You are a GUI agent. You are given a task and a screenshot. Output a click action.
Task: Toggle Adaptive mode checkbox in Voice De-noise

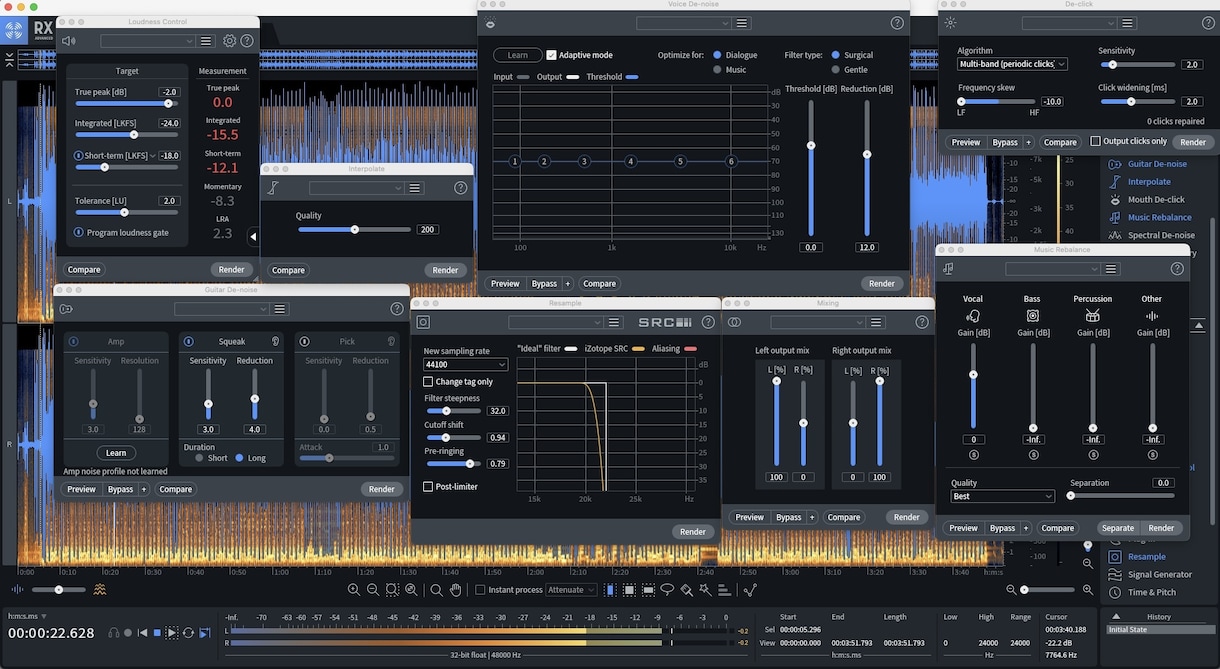551,55
